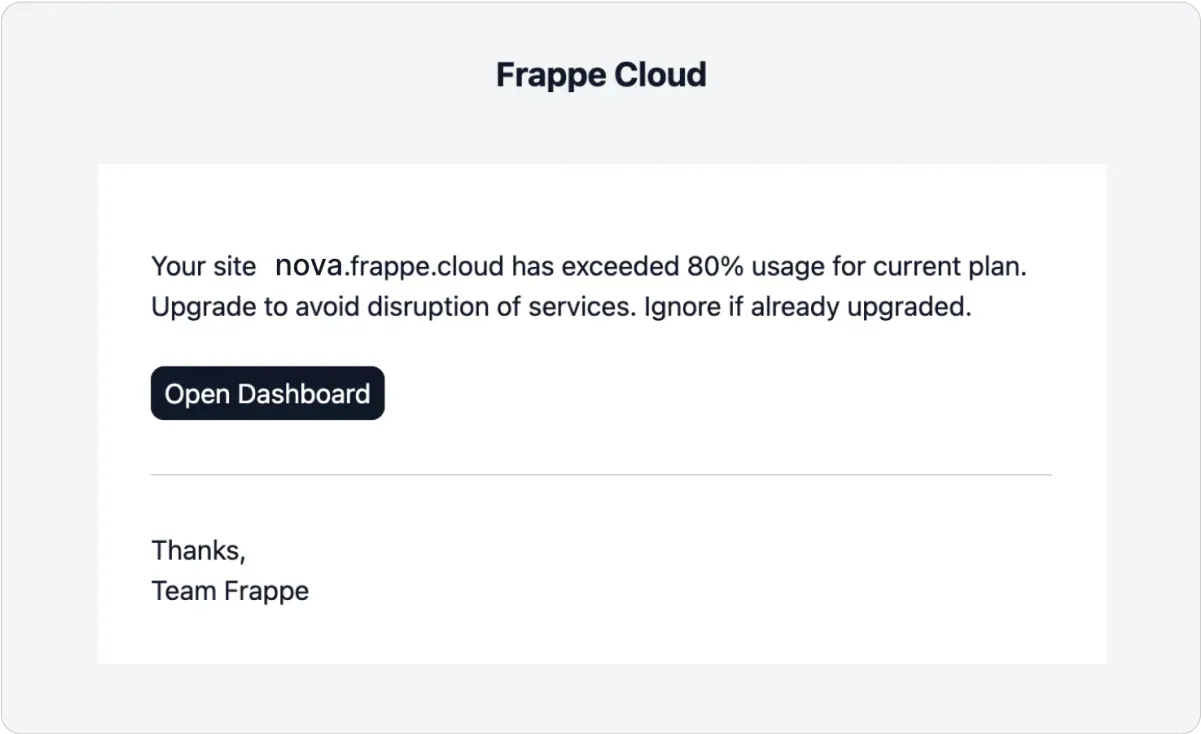Click the word "nova" in the site name

309,267
